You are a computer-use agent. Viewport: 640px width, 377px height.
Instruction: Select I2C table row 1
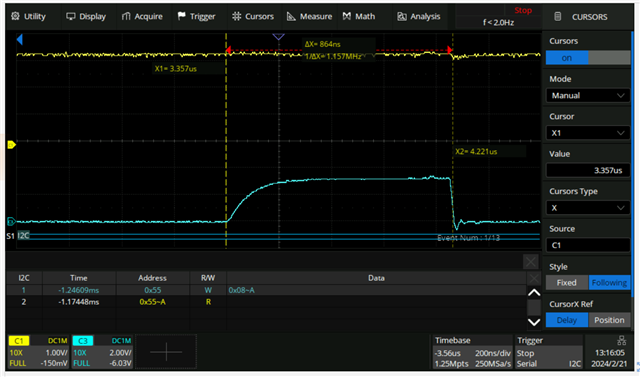pos(266,290)
